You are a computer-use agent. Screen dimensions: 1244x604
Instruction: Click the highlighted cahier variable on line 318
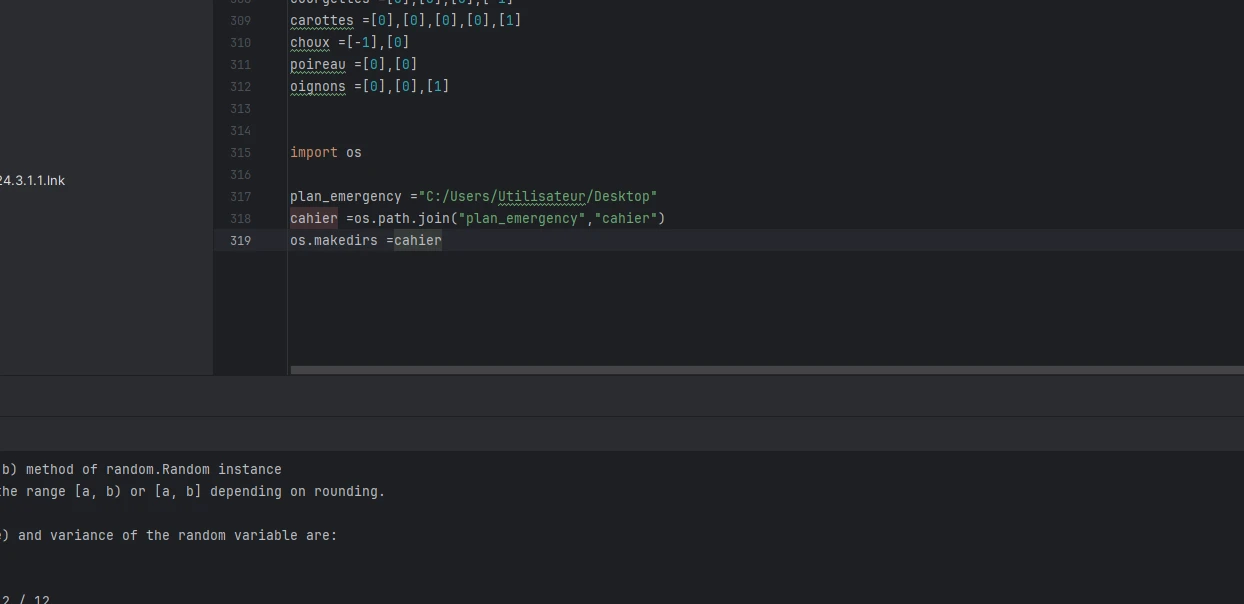pyautogui.click(x=313, y=219)
